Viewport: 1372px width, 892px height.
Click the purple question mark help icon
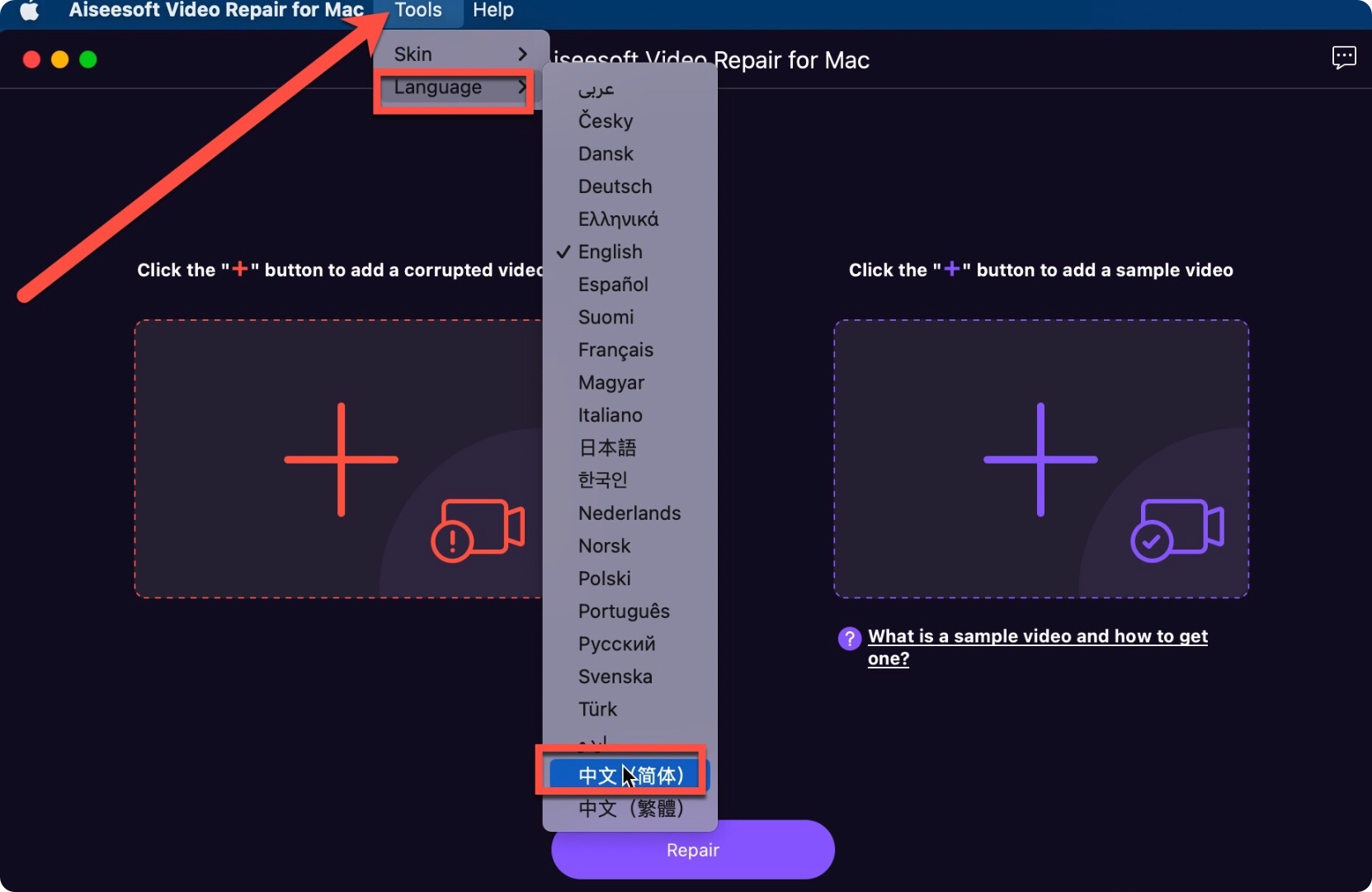click(850, 638)
